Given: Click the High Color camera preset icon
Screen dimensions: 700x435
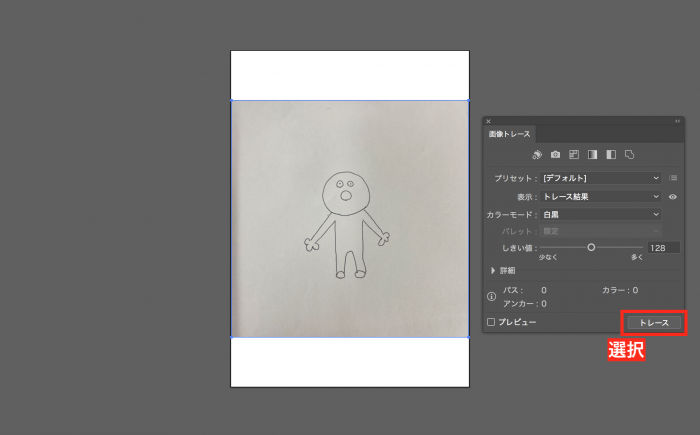Looking at the screenshot, I should tap(555, 155).
